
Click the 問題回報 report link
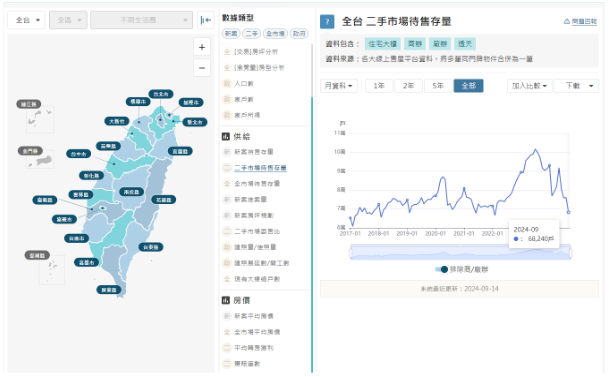coord(580,21)
